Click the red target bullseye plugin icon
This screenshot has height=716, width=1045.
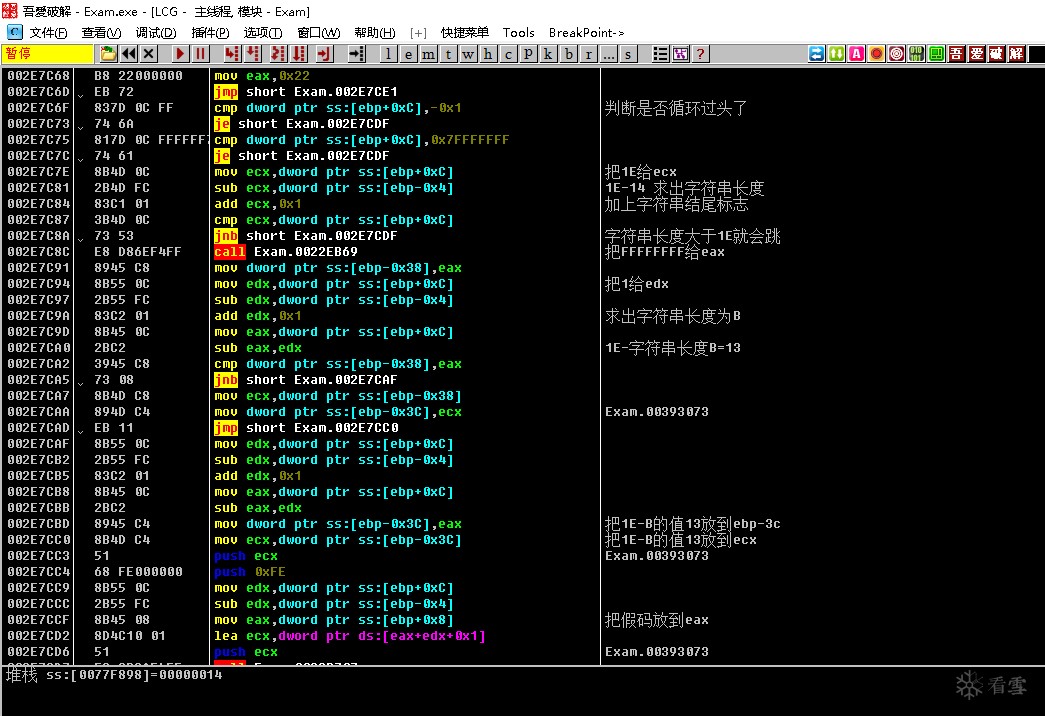tap(896, 54)
